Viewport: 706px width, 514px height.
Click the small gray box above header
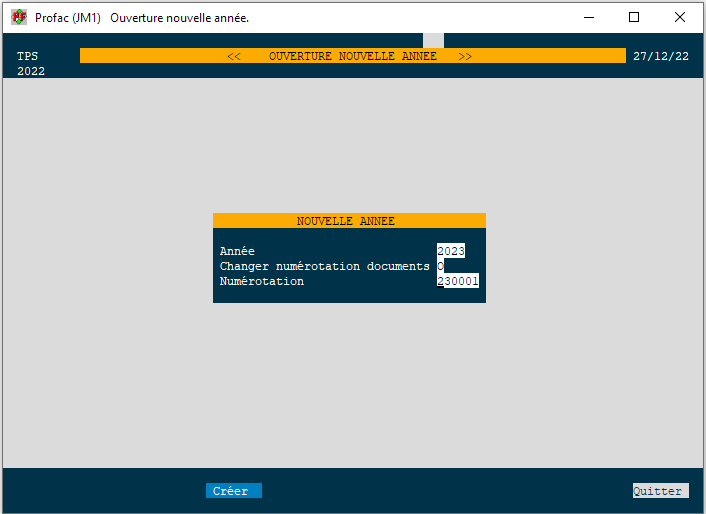[433, 40]
